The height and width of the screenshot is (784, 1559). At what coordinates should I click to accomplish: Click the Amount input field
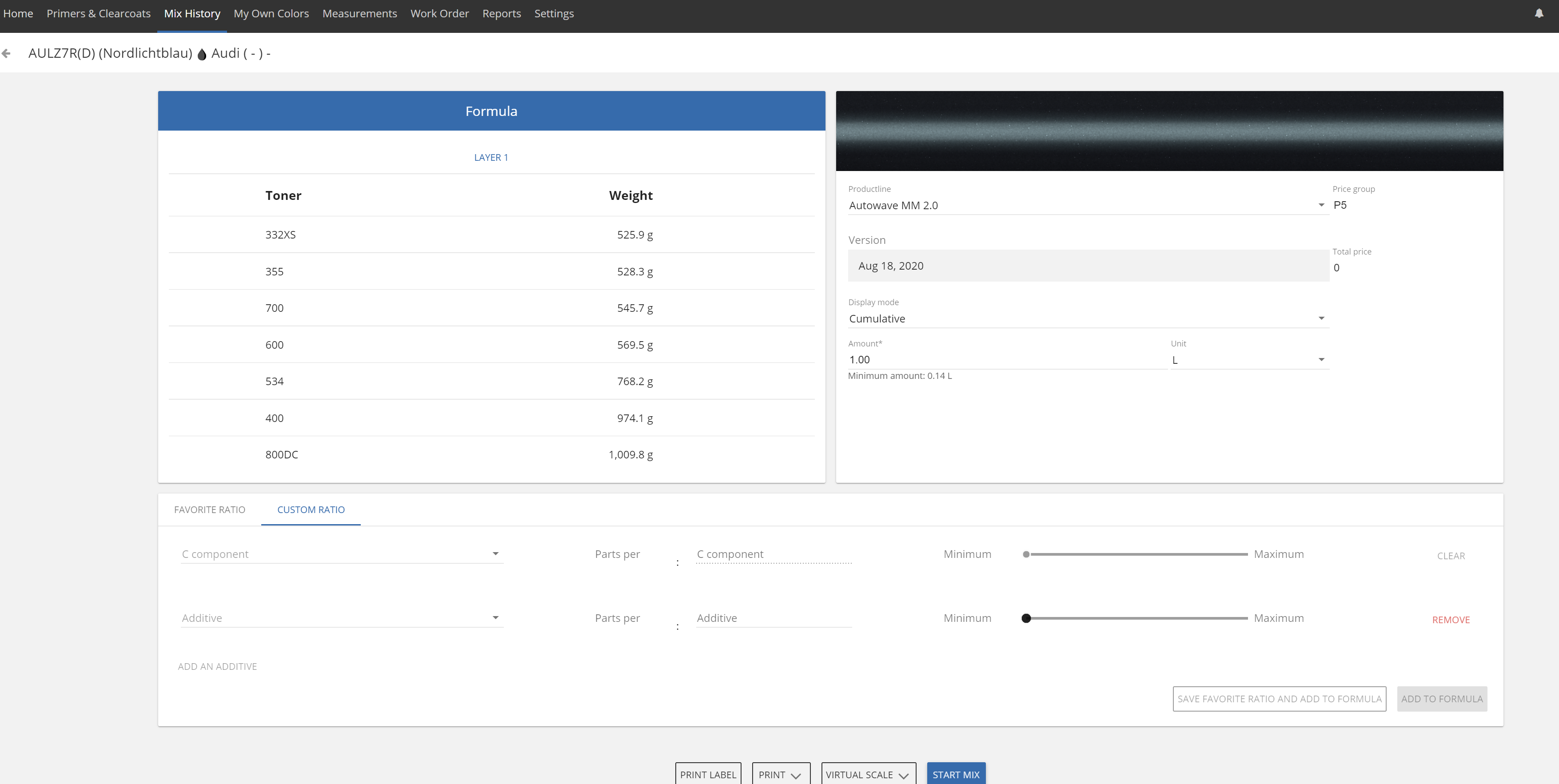click(1007, 359)
